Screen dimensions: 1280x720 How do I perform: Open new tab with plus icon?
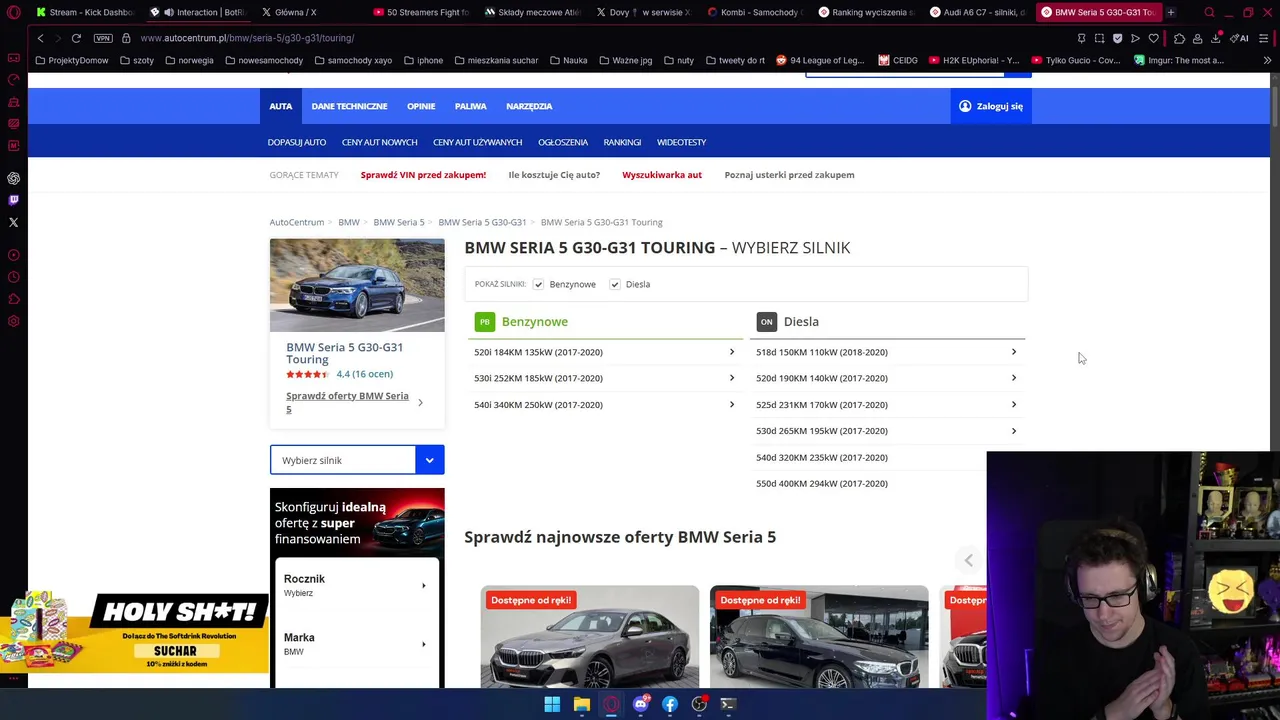1171,12
